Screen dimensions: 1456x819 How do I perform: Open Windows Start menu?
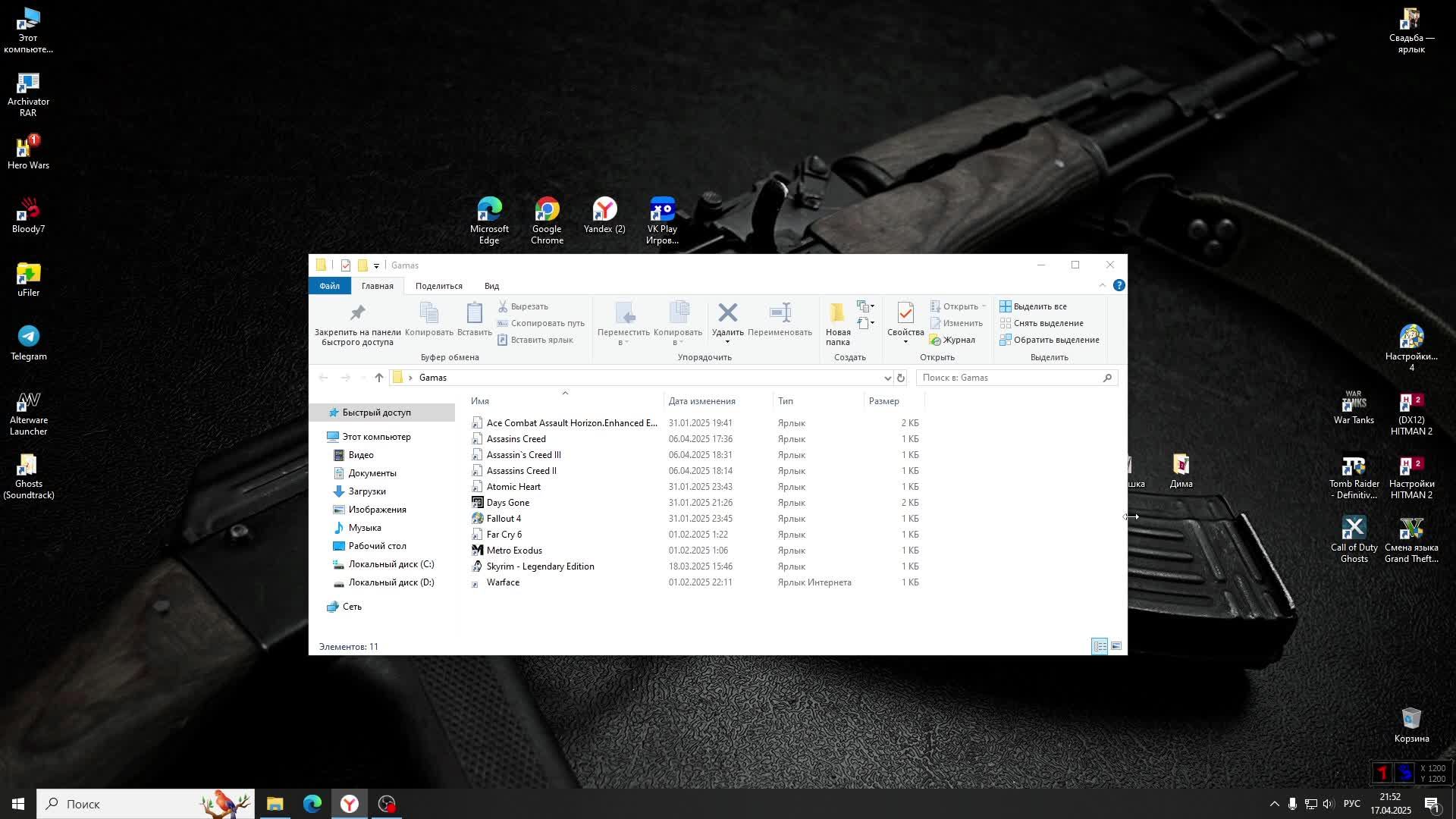18,804
